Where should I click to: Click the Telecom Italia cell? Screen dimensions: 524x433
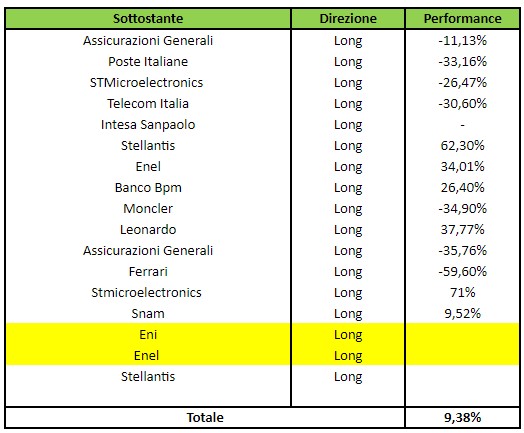148,104
